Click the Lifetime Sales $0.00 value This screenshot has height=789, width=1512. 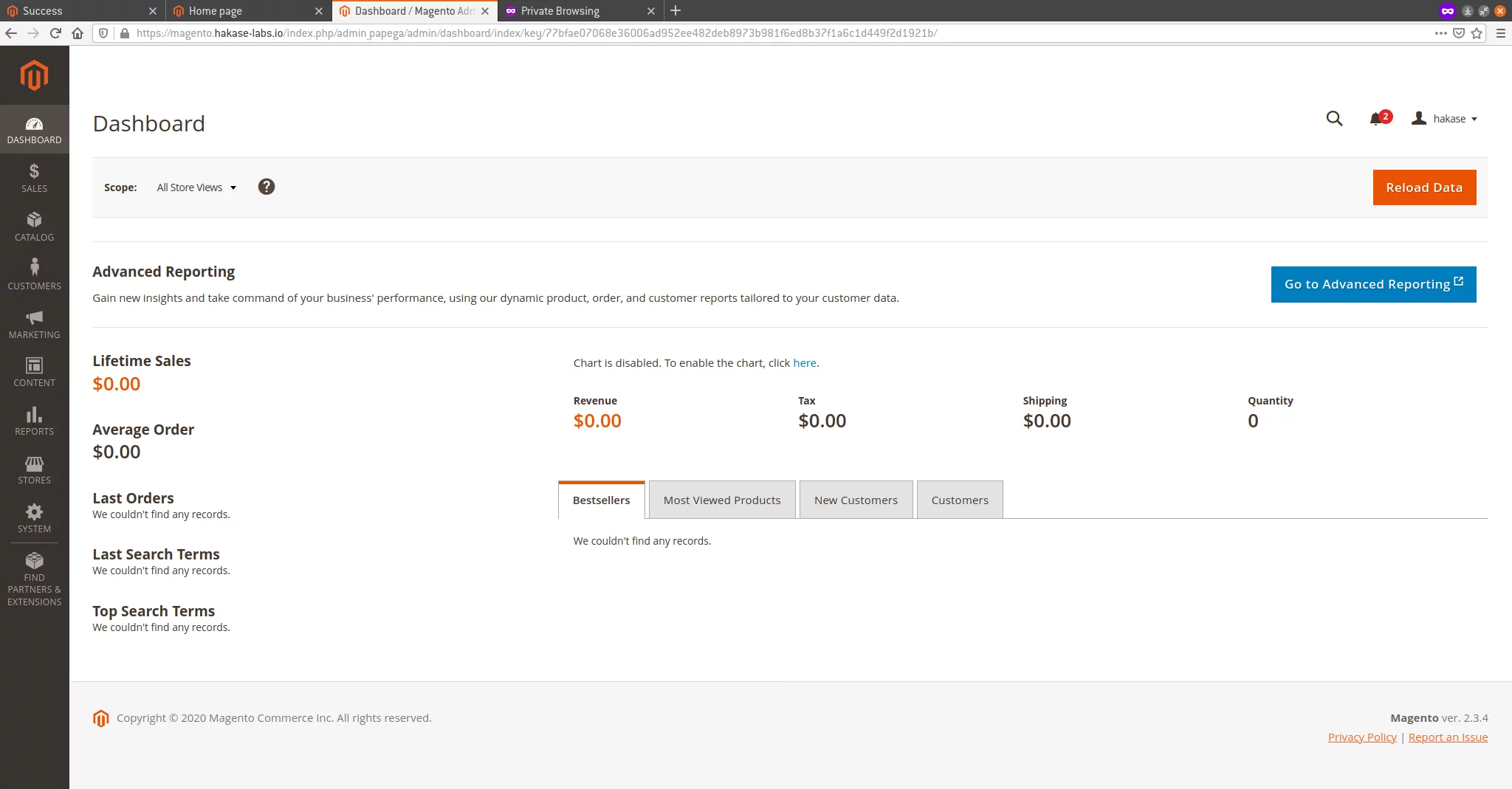click(117, 384)
